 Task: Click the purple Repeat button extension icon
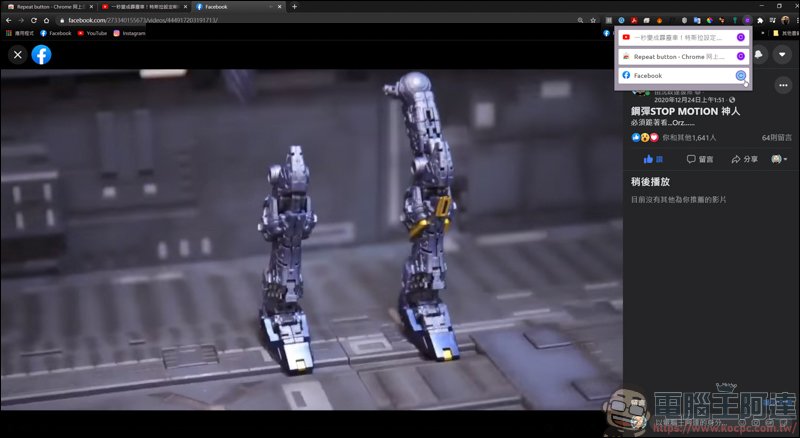[x=747, y=20]
